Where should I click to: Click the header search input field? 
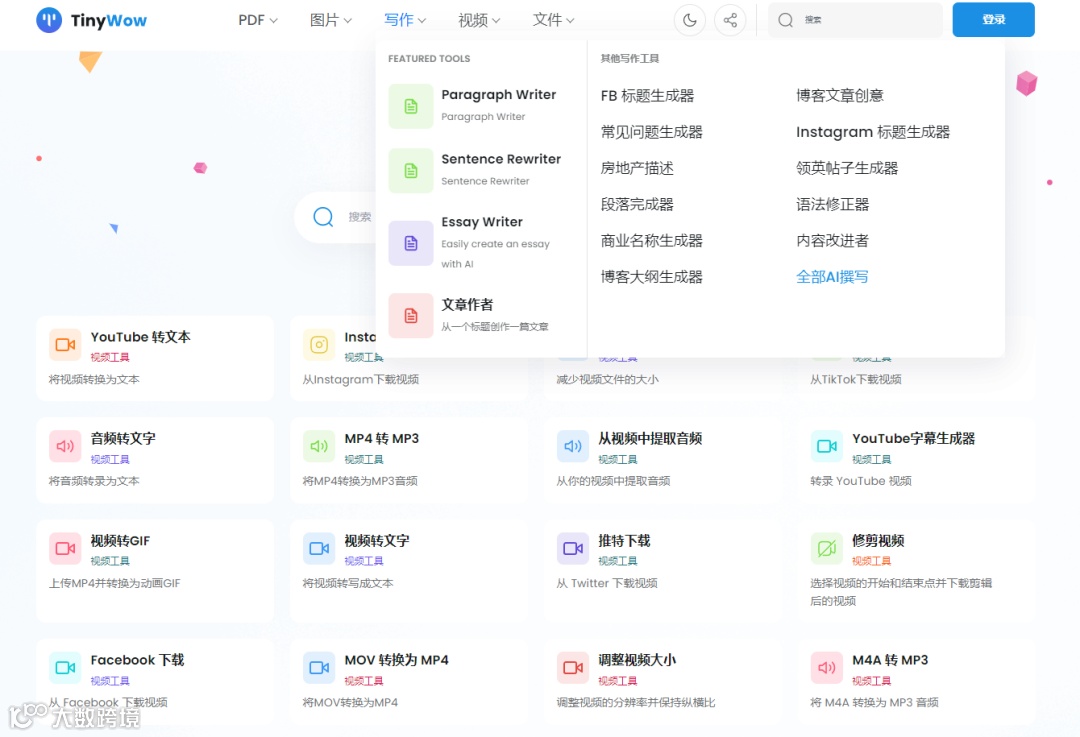coord(855,20)
